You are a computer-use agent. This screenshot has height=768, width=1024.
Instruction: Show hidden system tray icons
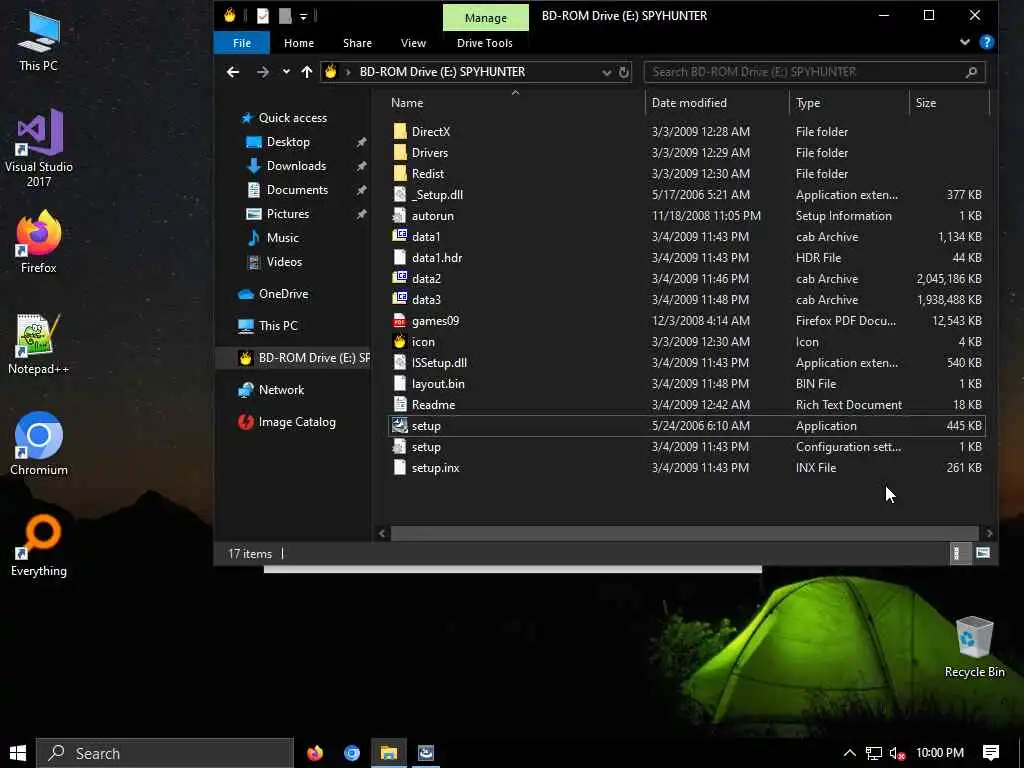(x=849, y=753)
